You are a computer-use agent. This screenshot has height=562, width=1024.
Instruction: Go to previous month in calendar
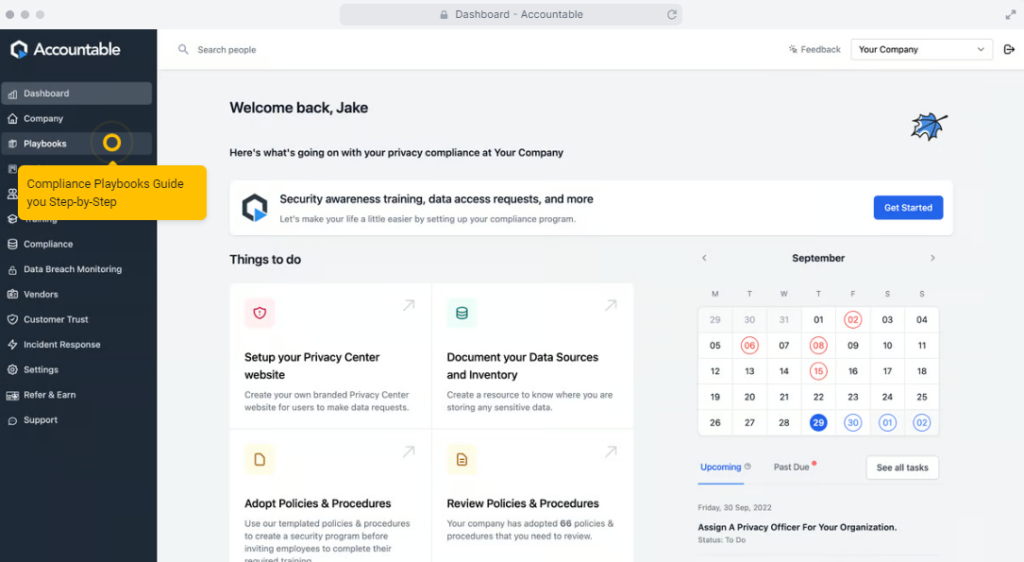tap(704, 258)
